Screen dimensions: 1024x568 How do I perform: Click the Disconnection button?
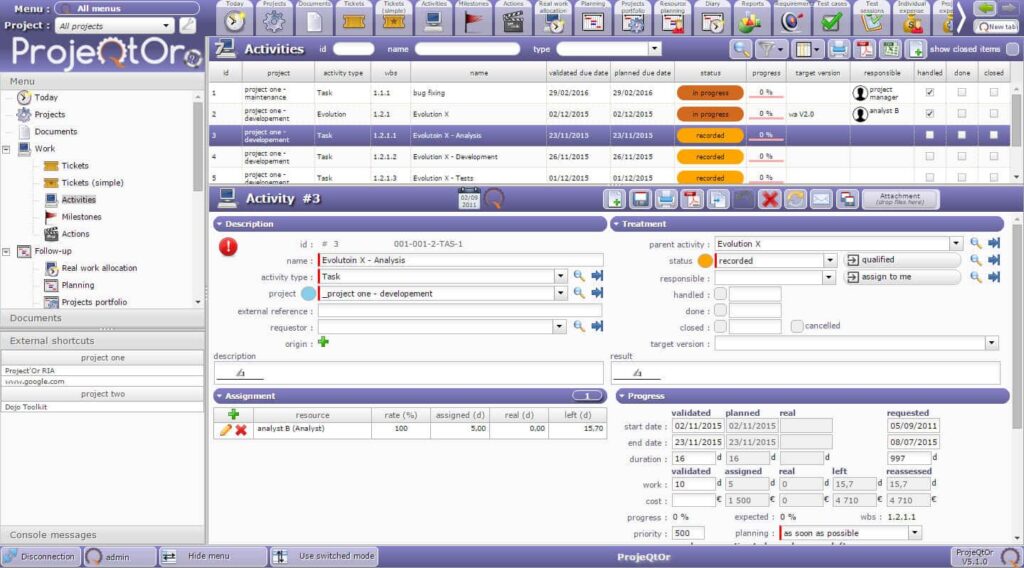click(40, 556)
